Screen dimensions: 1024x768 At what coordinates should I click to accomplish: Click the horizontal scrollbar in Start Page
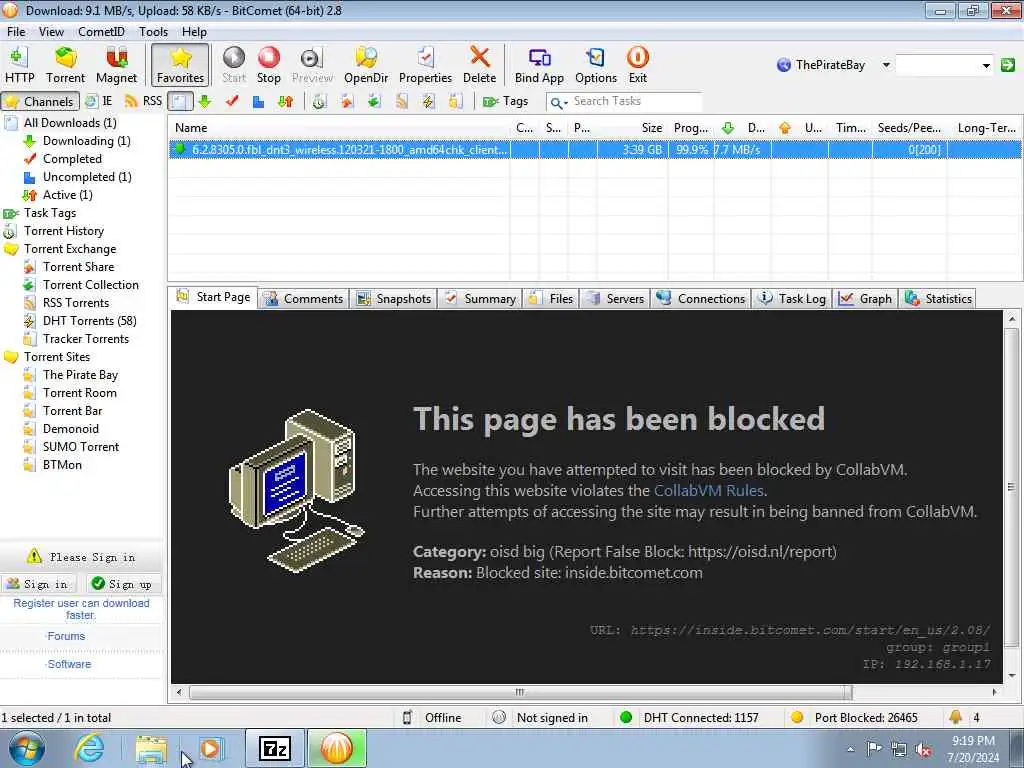point(520,692)
